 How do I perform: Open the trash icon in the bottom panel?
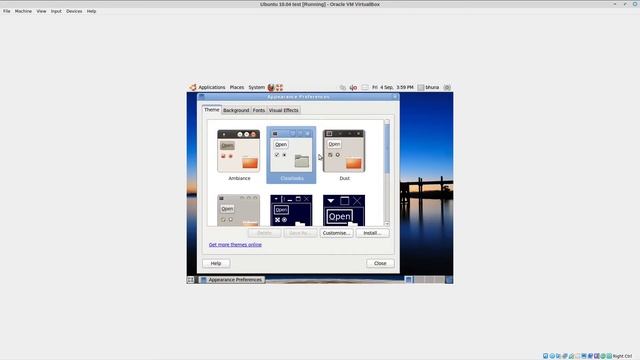click(449, 280)
